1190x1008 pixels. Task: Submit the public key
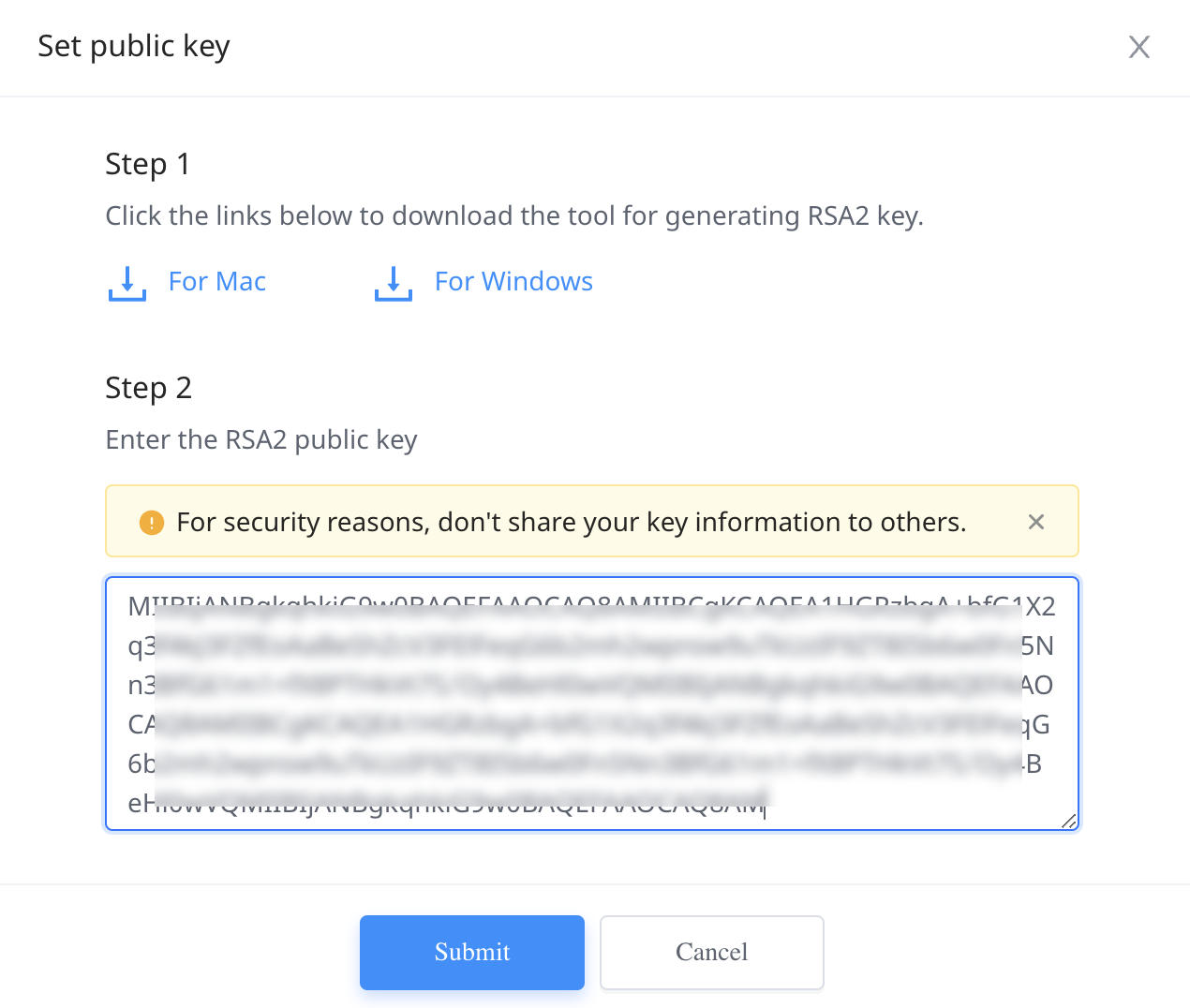click(x=472, y=953)
